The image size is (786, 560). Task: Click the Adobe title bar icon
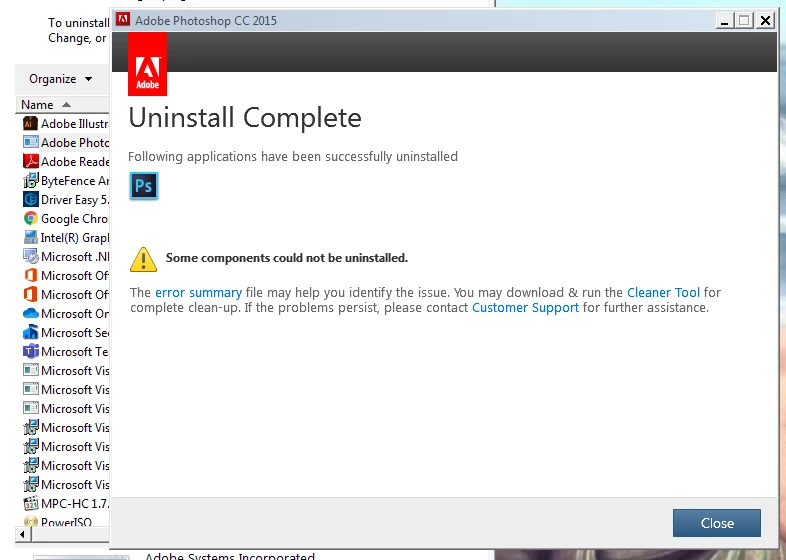pos(123,20)
